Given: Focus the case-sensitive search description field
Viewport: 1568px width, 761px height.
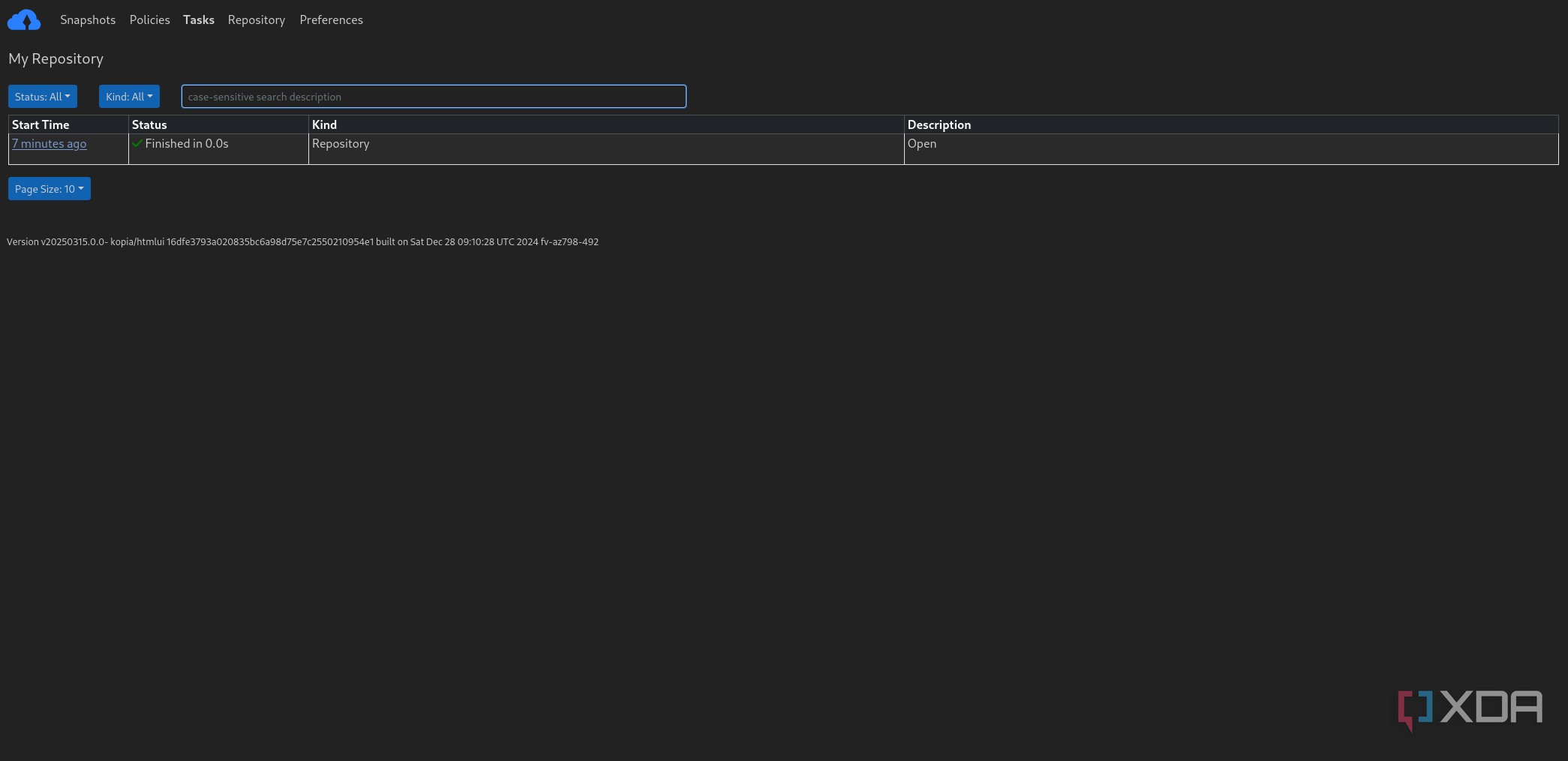Looking at the screenshot, I should (434, 97).
